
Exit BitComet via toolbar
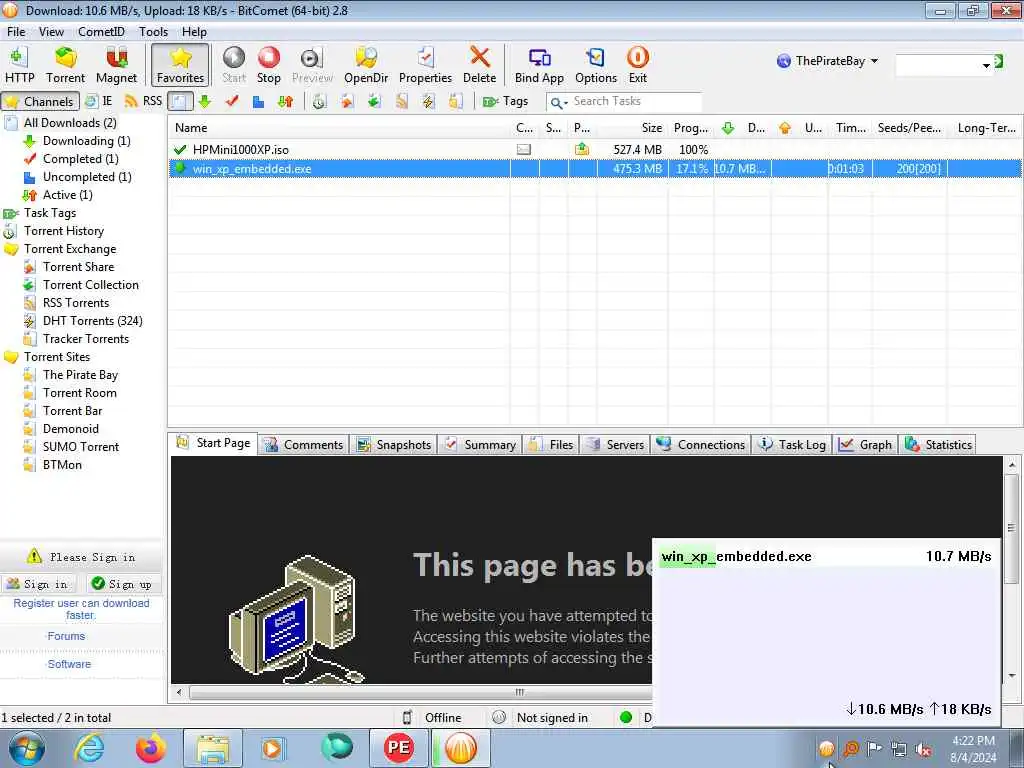coord(637,65)
